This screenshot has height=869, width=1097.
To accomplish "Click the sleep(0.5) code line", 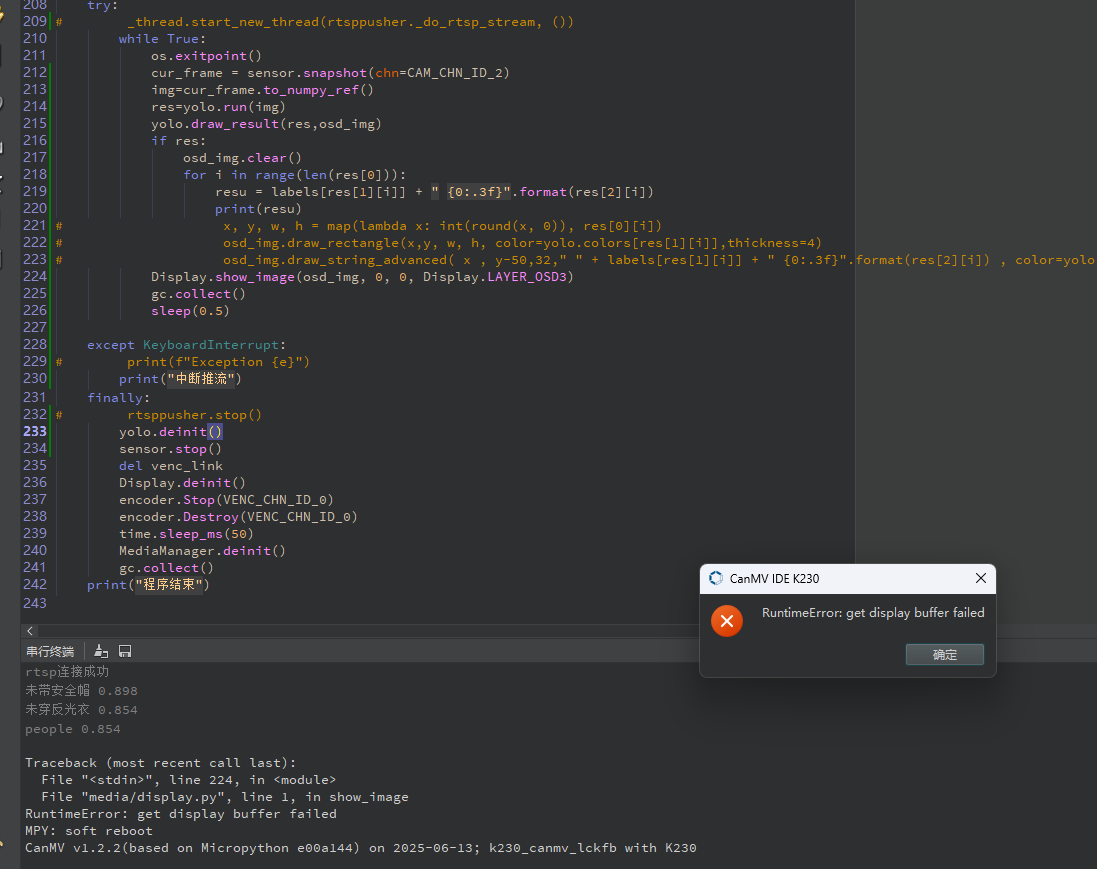I will 189,311.
